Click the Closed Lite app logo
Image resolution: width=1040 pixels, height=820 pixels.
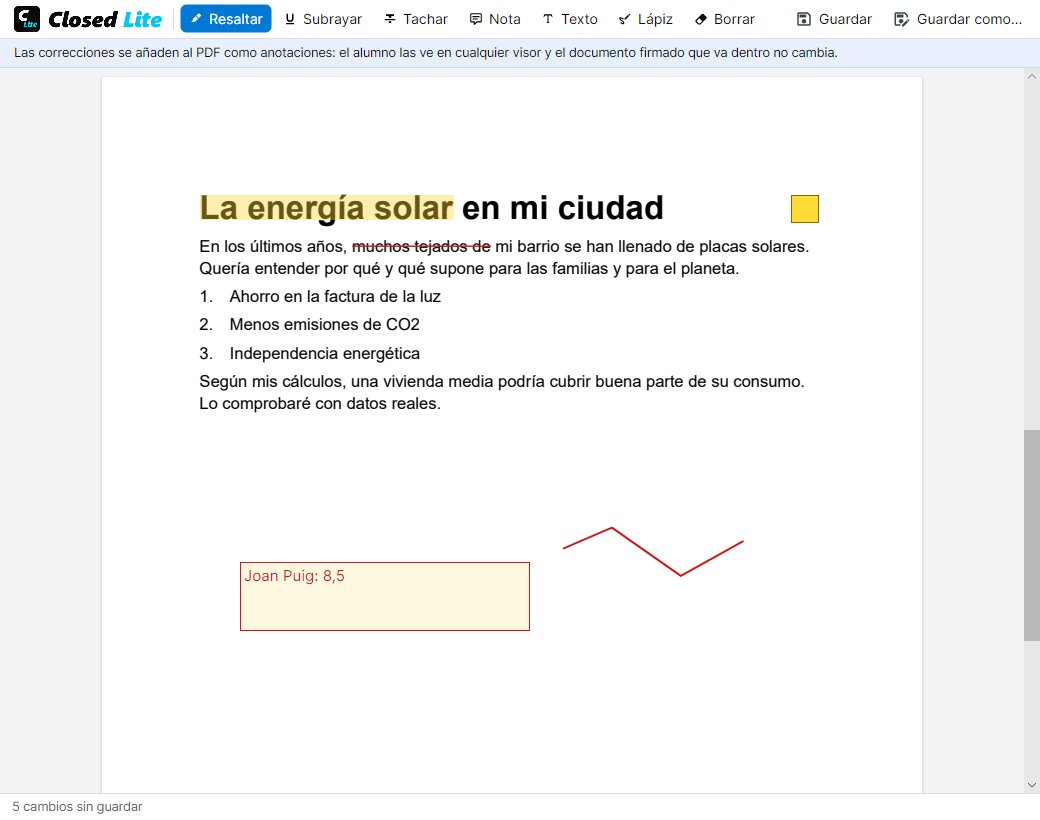coord(88,19)
